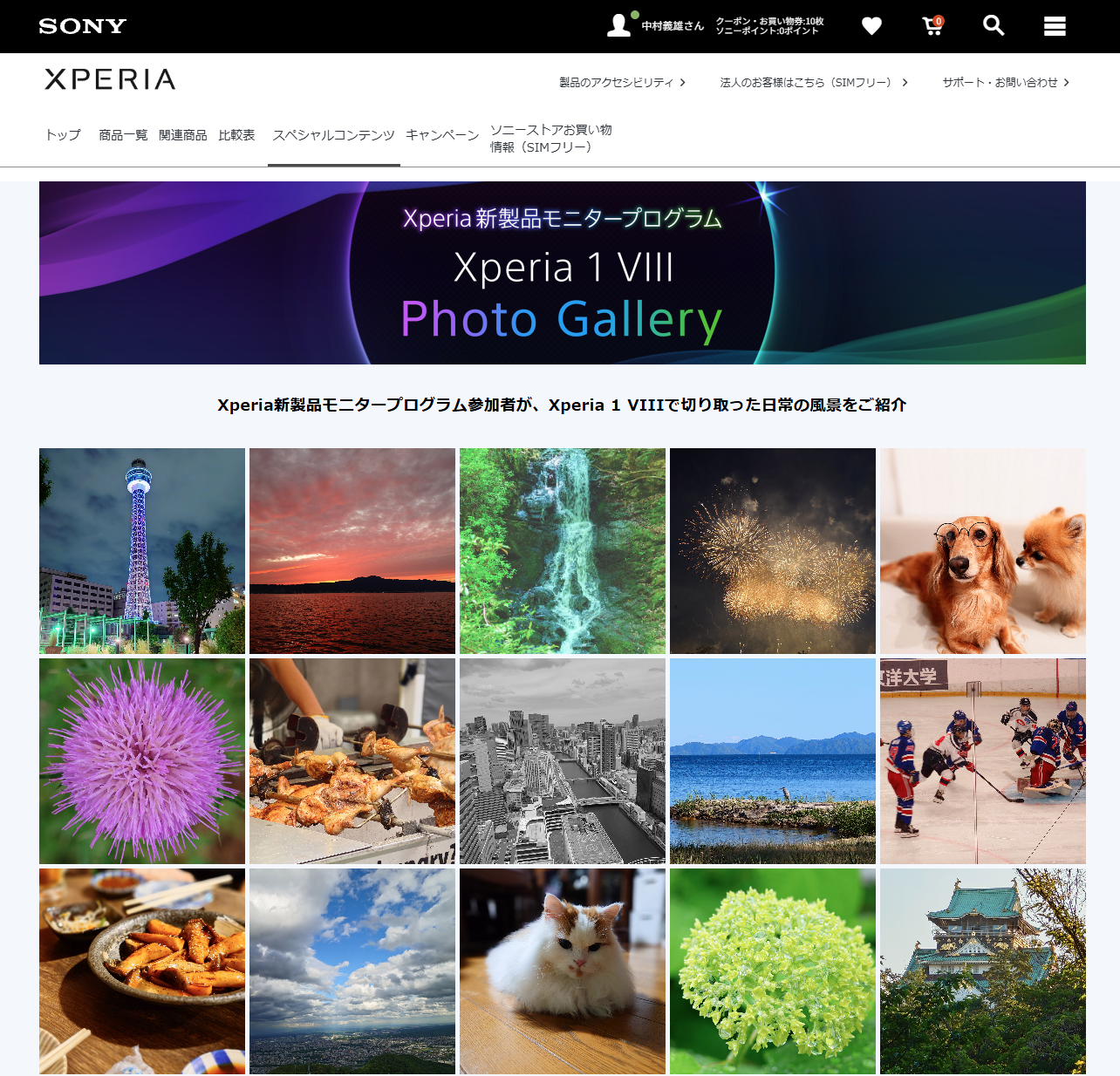This screenshot has height=1076, width=1120.
Task: Click the coupon and Sony points info
Action: click(769, 26)
